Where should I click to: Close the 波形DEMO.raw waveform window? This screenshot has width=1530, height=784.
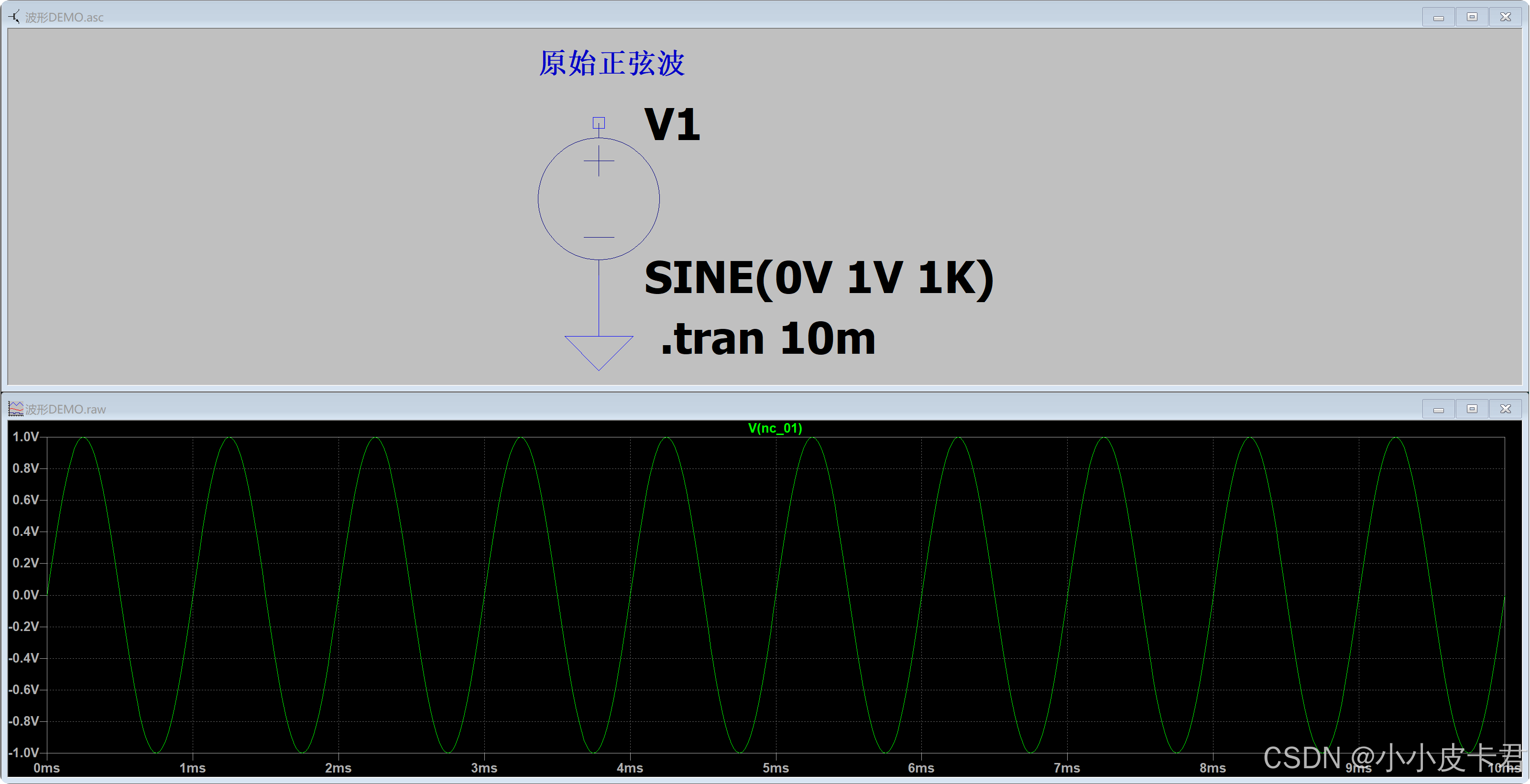1505,409
